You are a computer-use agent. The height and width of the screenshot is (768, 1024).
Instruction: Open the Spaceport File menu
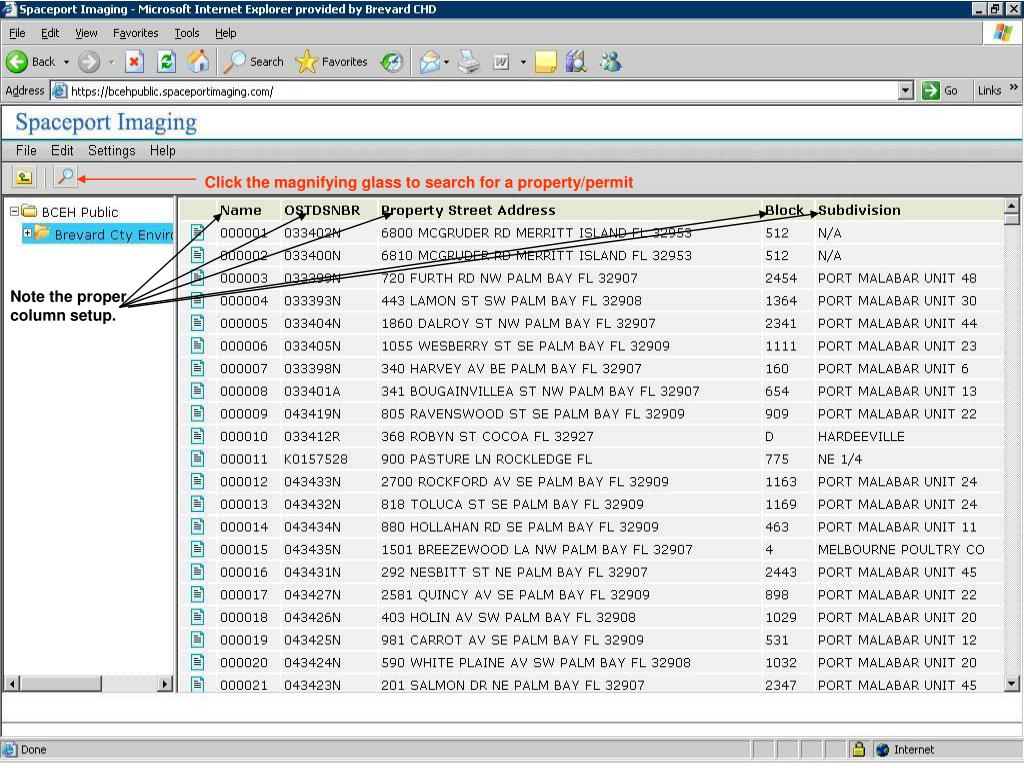(26, 150)
